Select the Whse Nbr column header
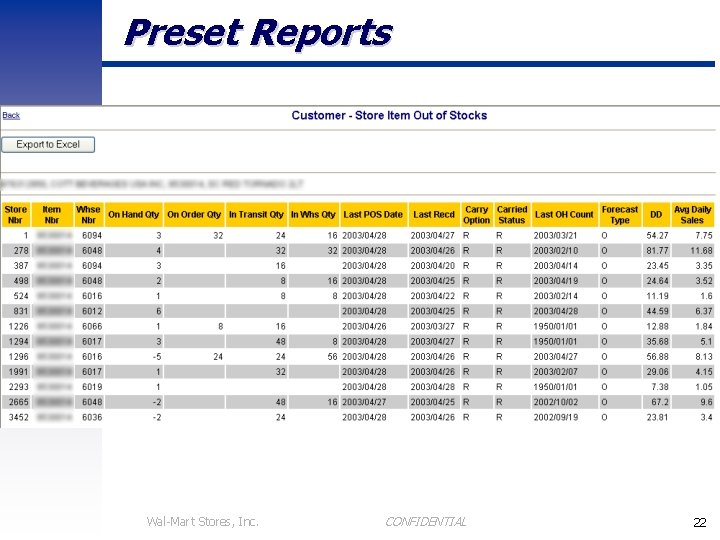This screenshot has width=720, height=540. [x=88, y=214]
